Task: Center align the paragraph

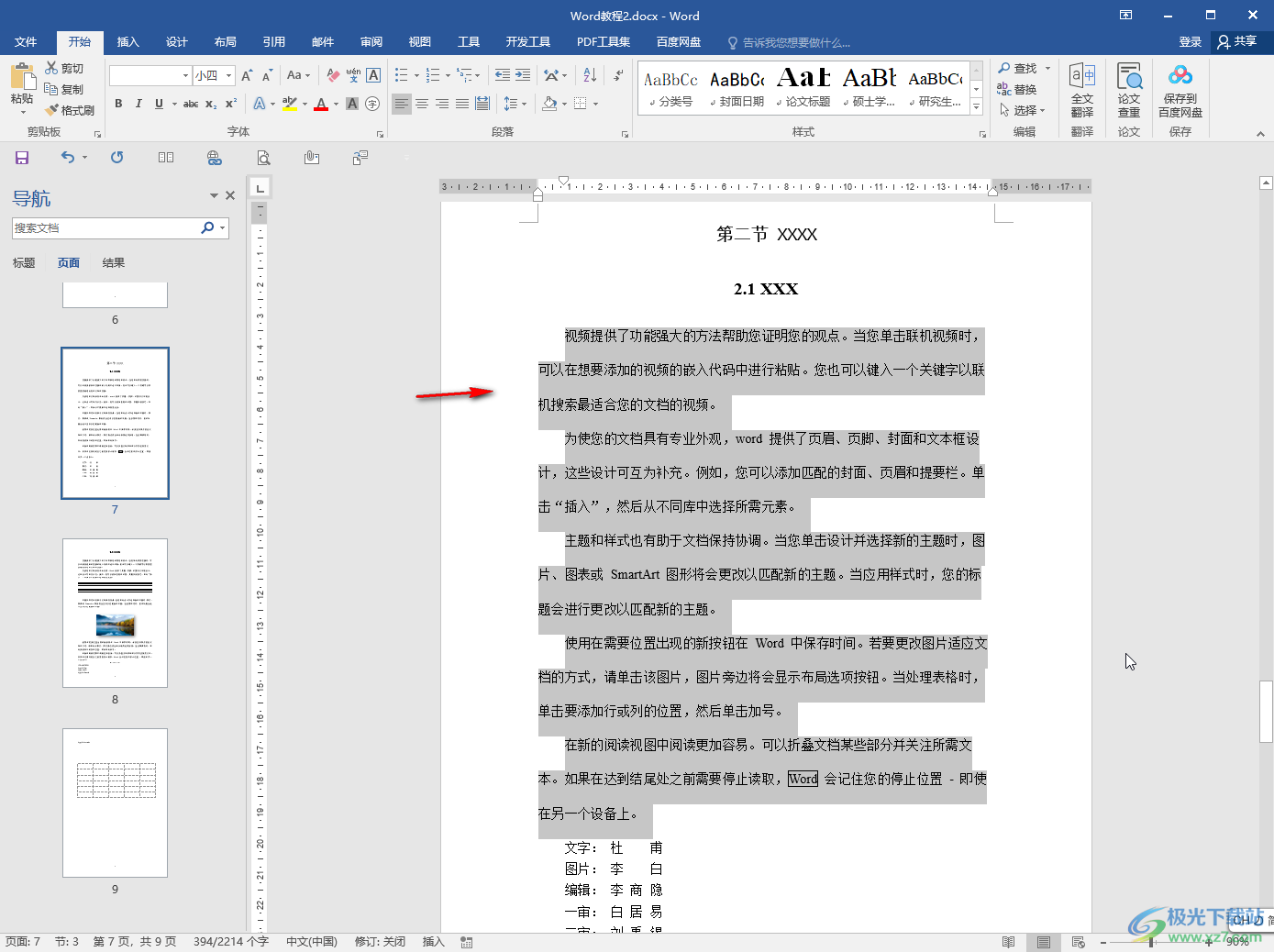Action: tap(422, 104)
